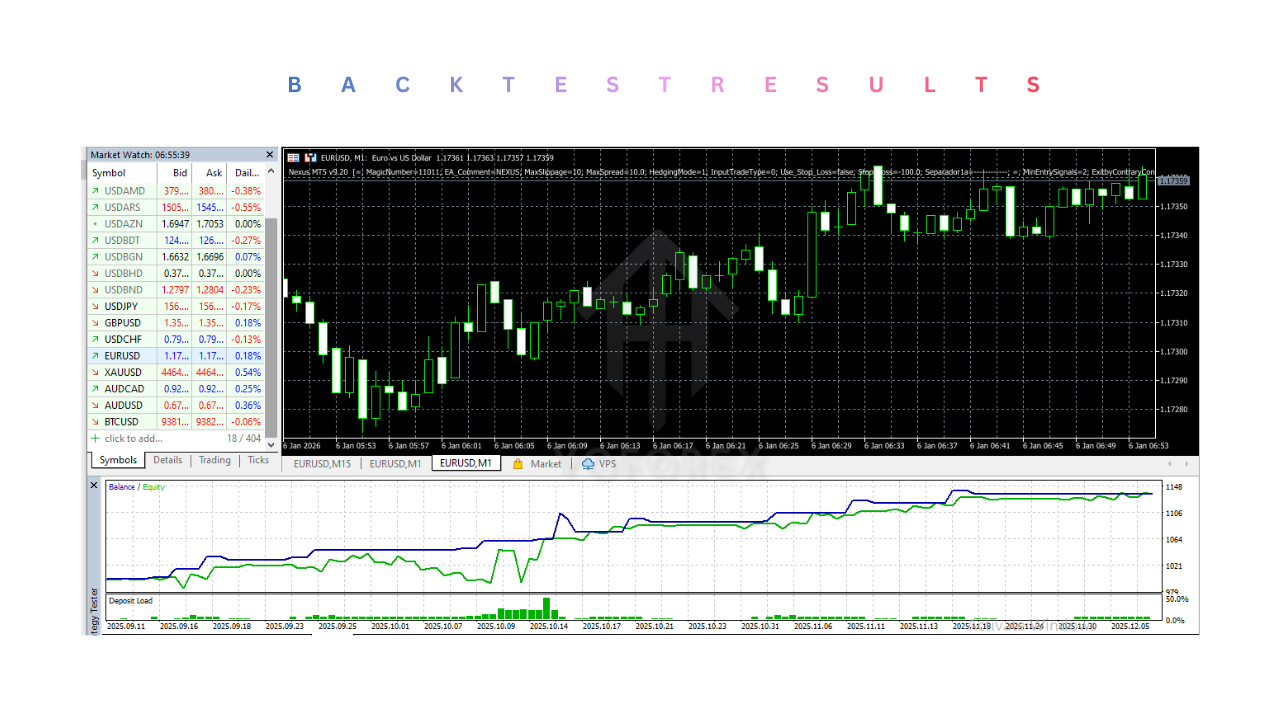Click the green plus icon to add symbol
1280x720 pixels.
95,439
